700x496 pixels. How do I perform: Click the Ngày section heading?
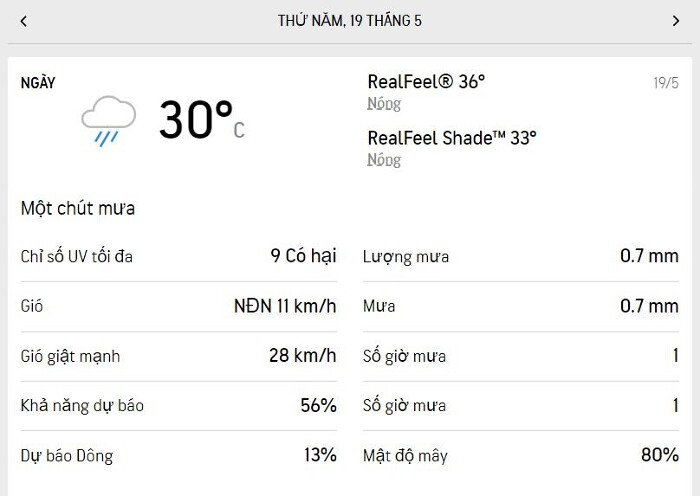[38, 83]
